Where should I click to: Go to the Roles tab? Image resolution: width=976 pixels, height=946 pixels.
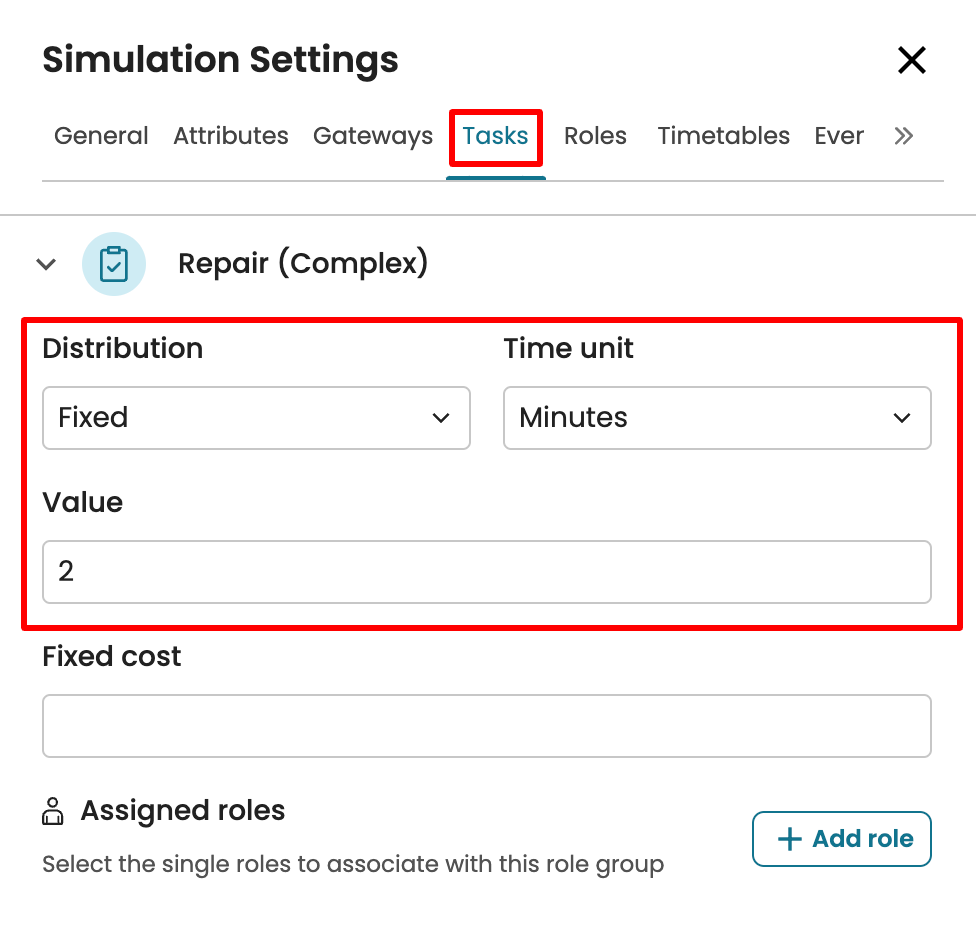[x=595, y=136]
